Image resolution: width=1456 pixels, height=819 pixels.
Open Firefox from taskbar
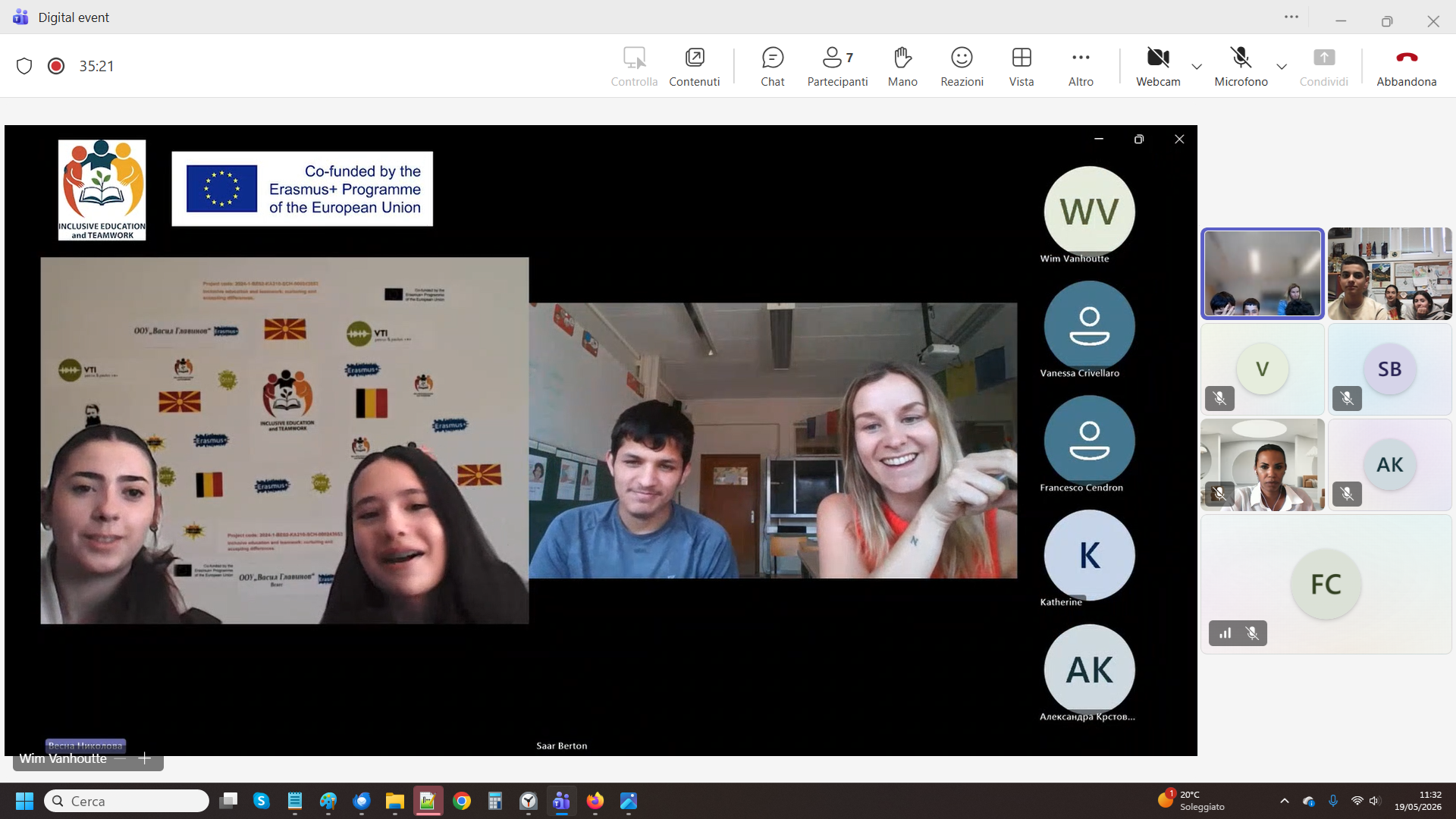tap(595, 801)
